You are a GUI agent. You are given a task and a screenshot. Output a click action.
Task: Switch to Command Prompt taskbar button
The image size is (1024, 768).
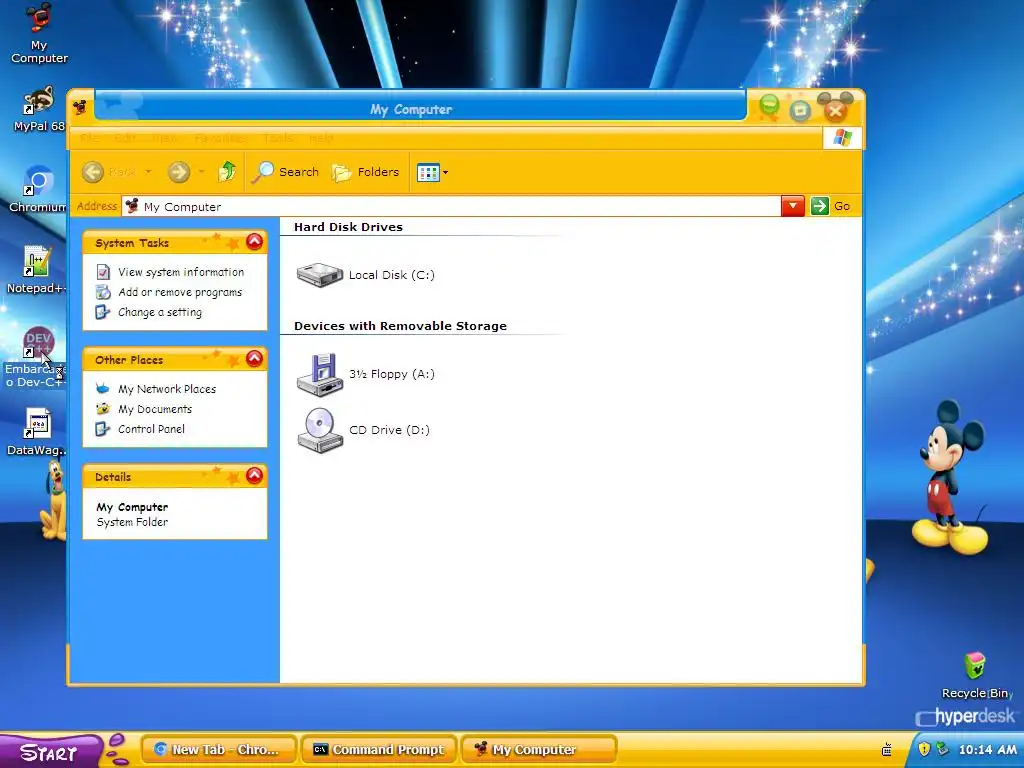tap(379, 750)
